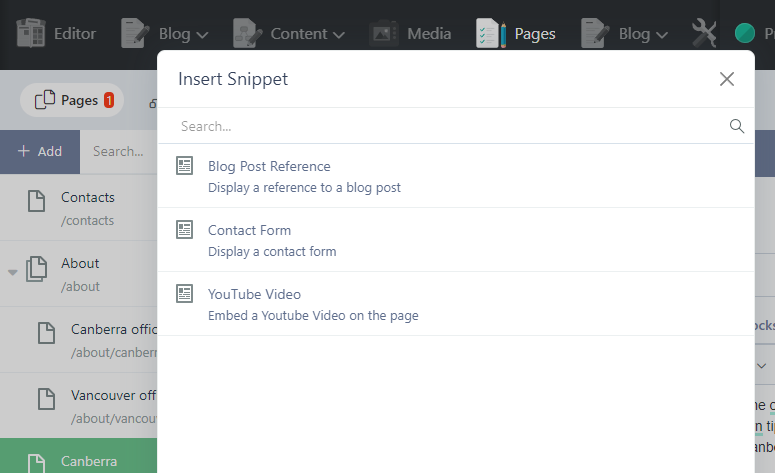Focus the sidebar pages Search field
Screen dimensions: 775x473
point(119,151)
